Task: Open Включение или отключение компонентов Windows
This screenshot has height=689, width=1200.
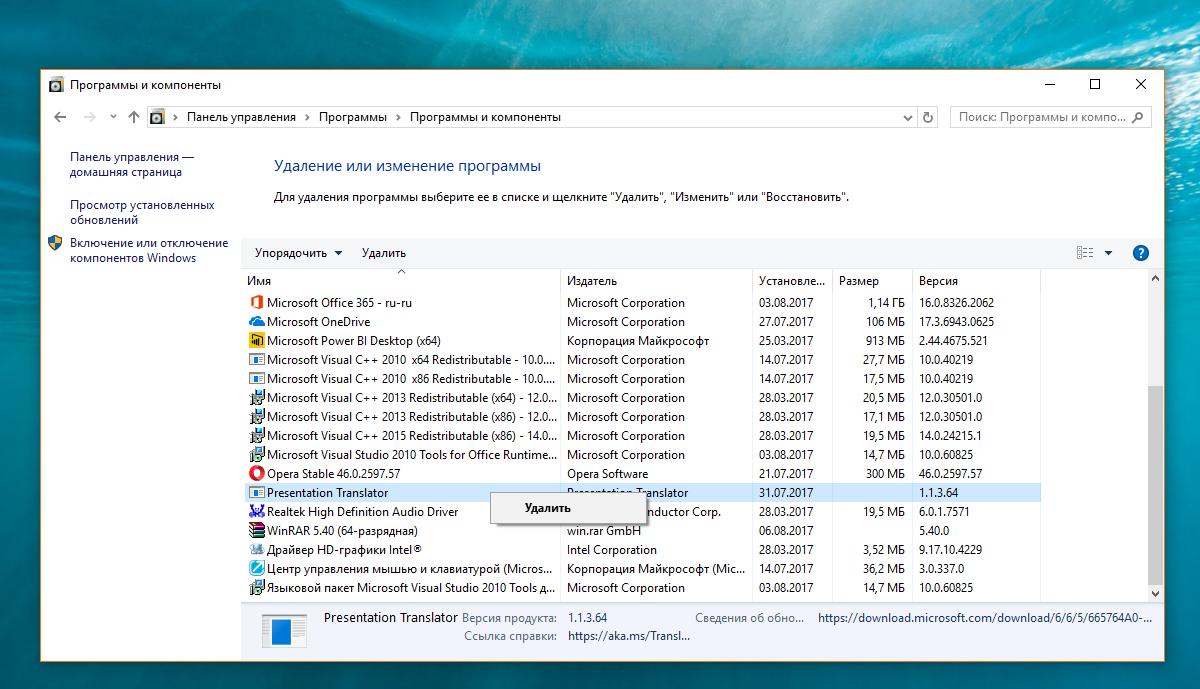Action: (x=148, y=250)
